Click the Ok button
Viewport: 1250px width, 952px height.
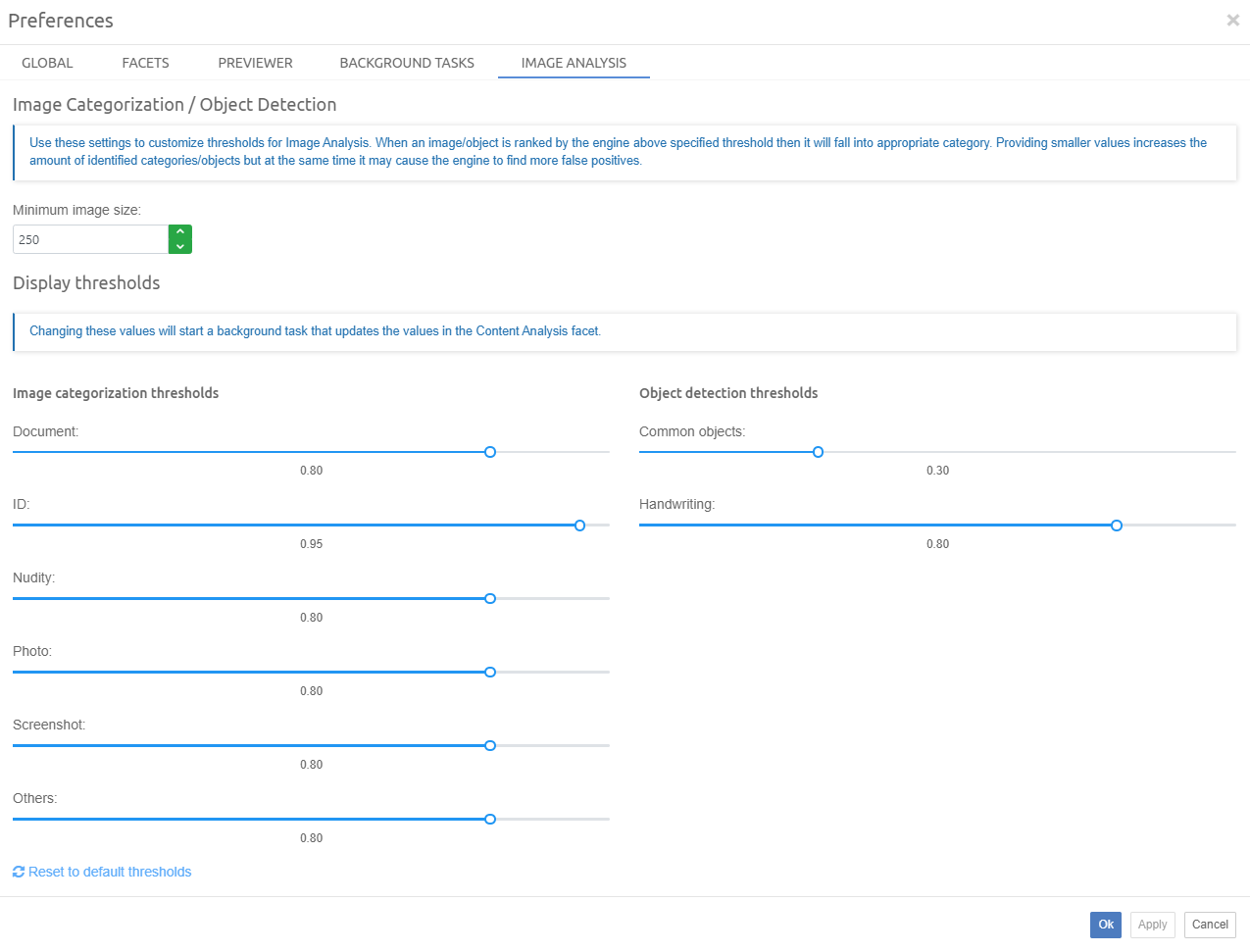pos(1105,925)
